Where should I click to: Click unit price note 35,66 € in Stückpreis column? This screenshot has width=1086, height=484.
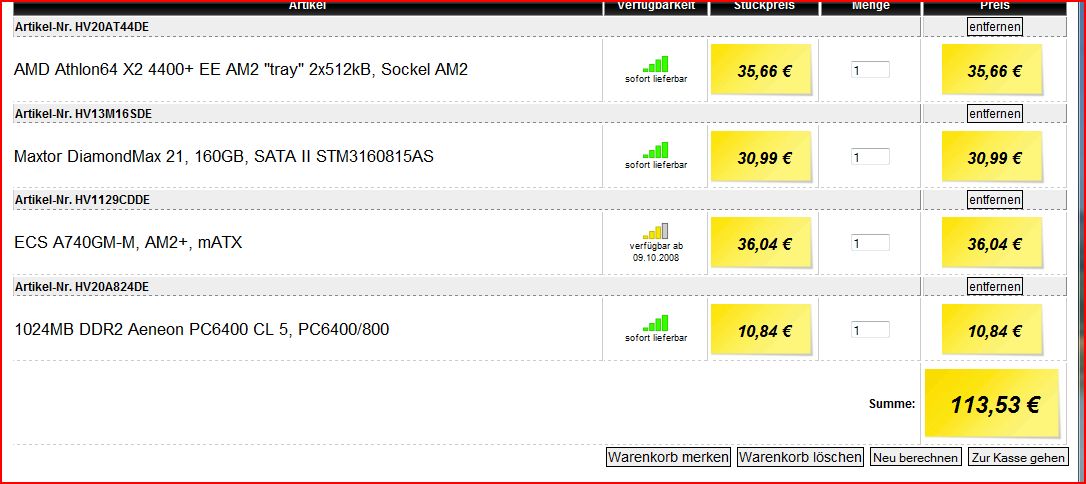pos(762,69)
